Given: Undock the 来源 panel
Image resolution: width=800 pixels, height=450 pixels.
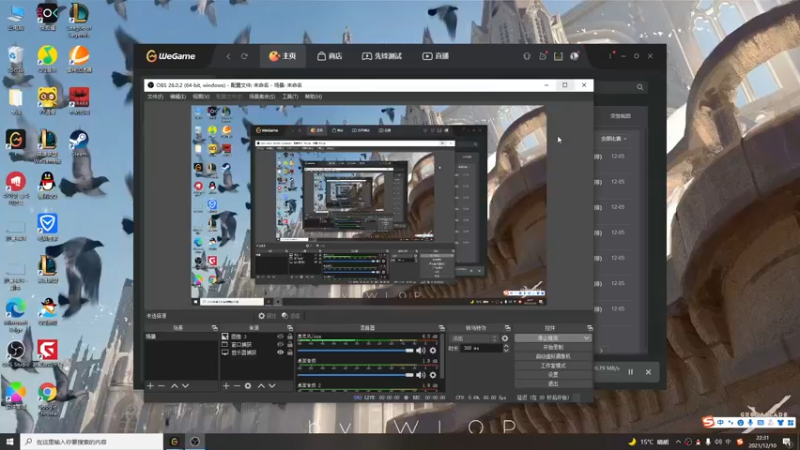Looking at the screenshot, I should (x=290, y=328).
